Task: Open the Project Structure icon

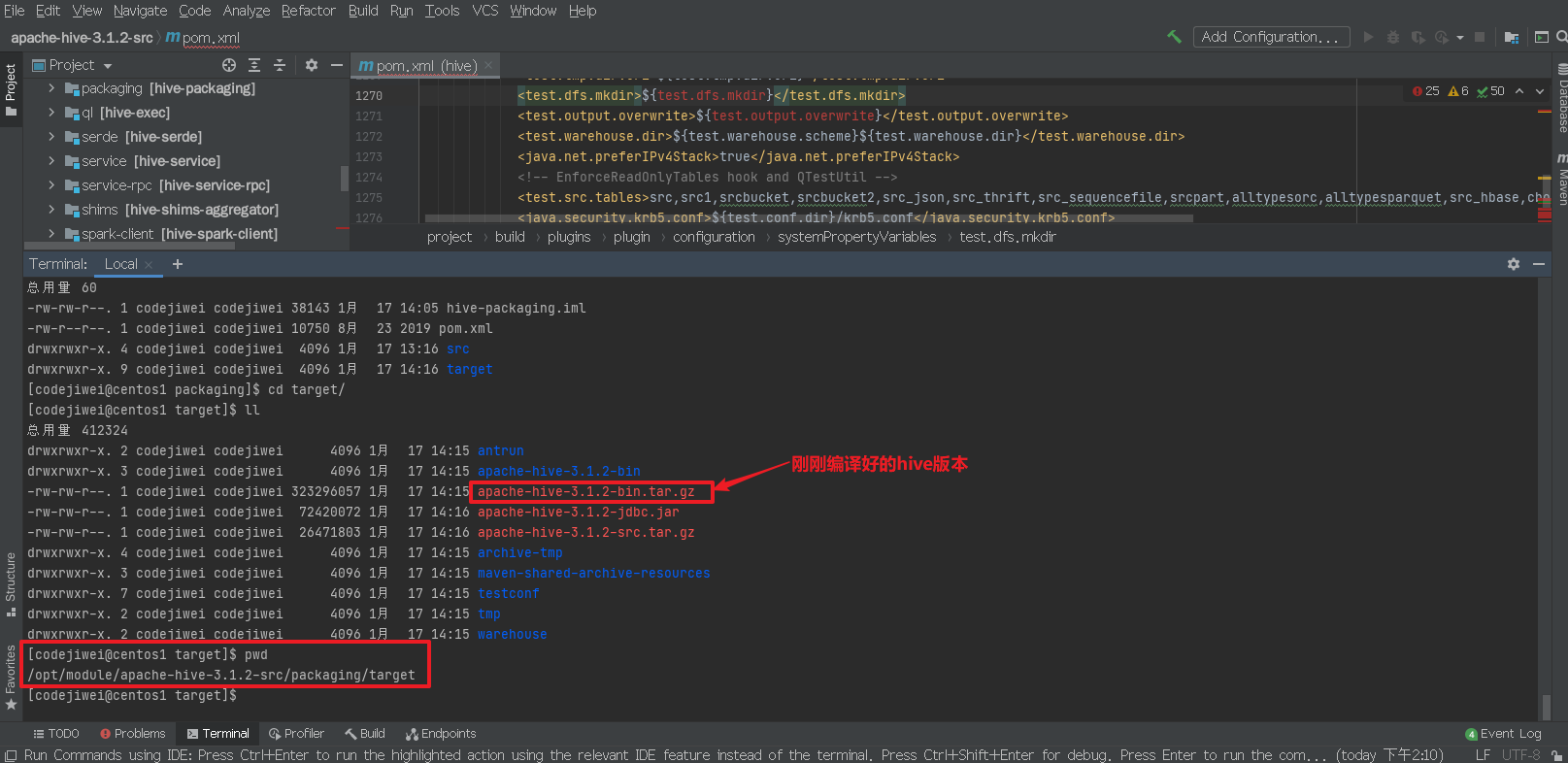Action: [1512, 37]
